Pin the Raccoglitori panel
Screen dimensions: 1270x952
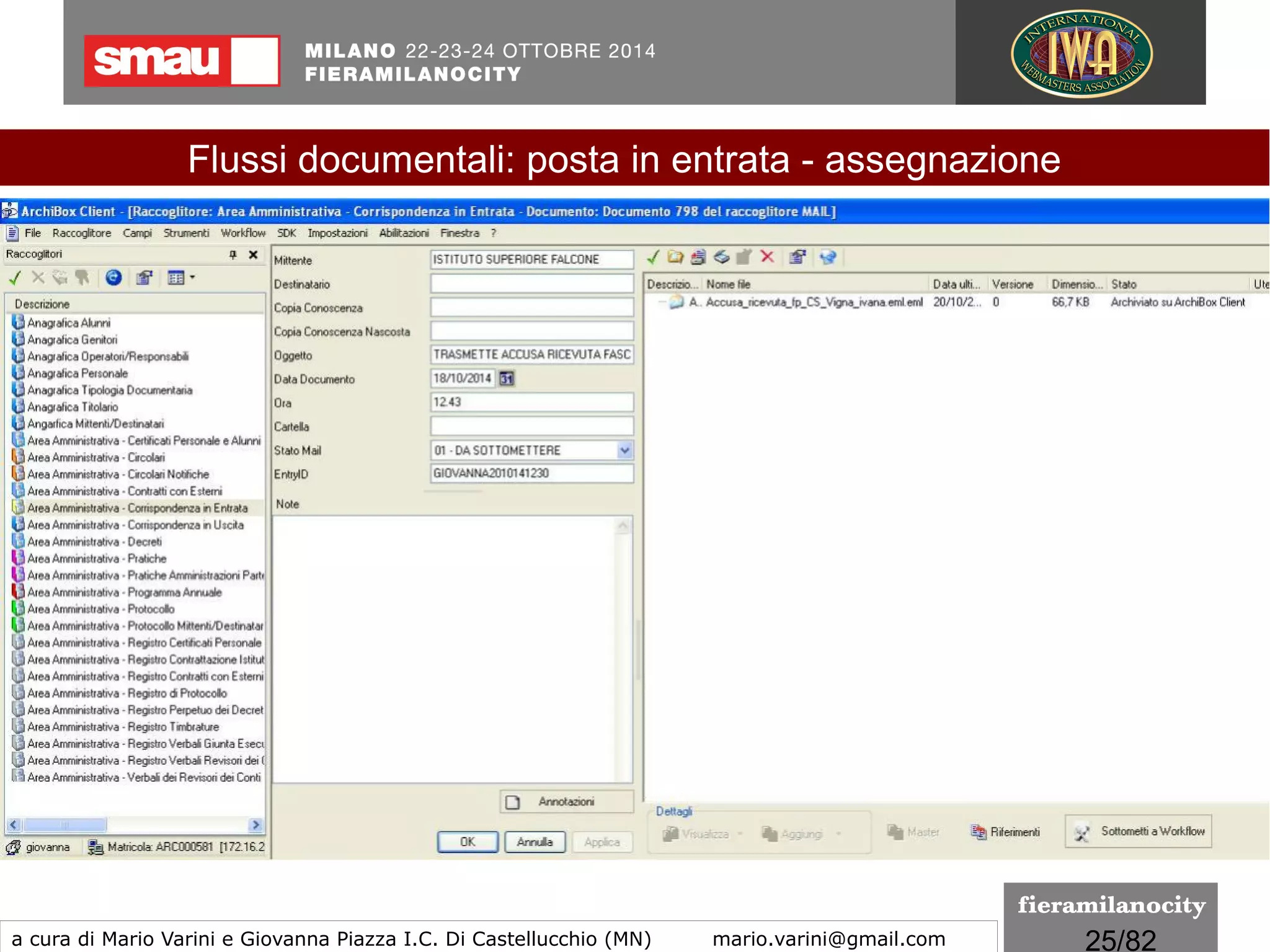pos(233,254)
